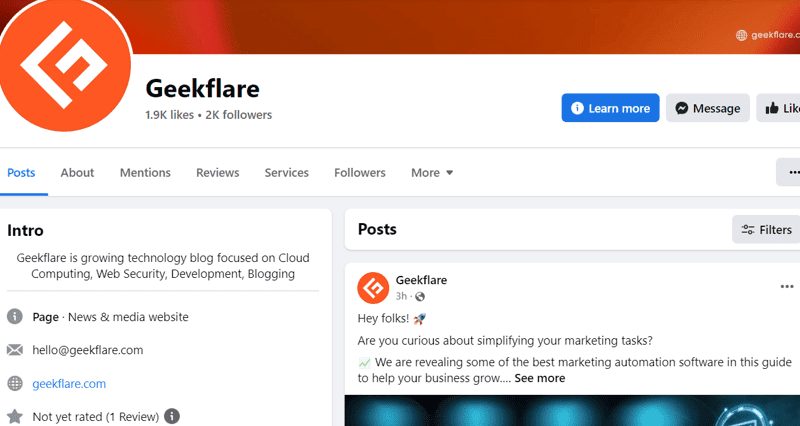The height and width of the screenshot is (426, 800).
Task: Open the Reviews tab
Action: point(217,172)
